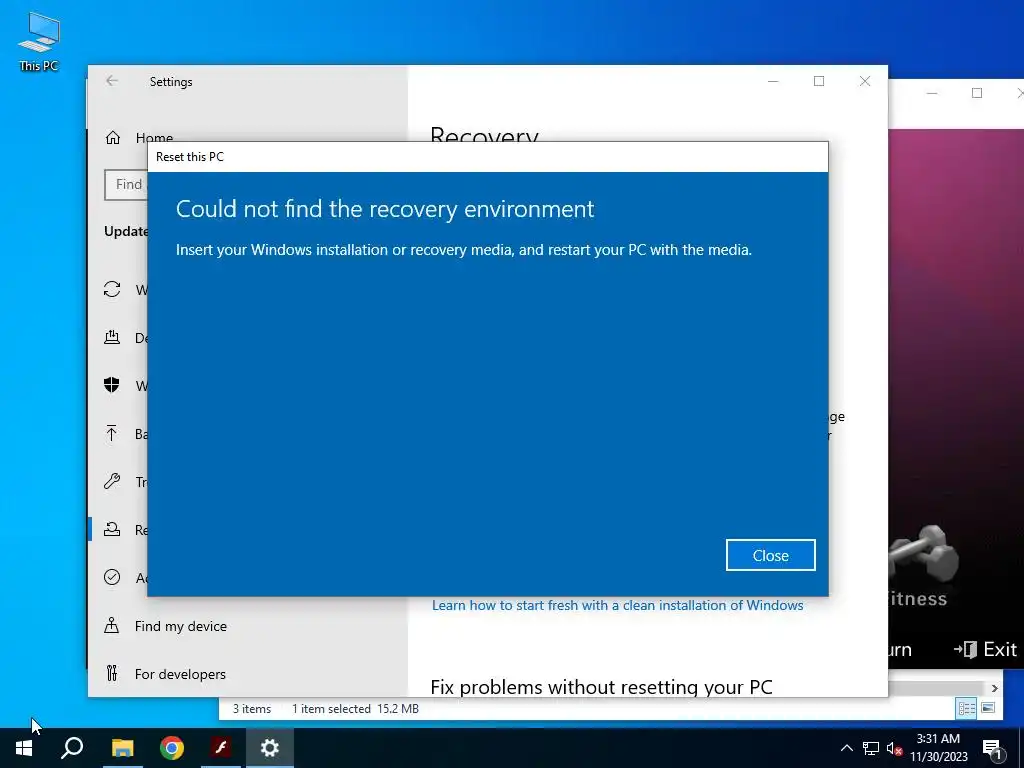Show hidden system tray icons
The image size is (1024, 768).
[846, 748]
